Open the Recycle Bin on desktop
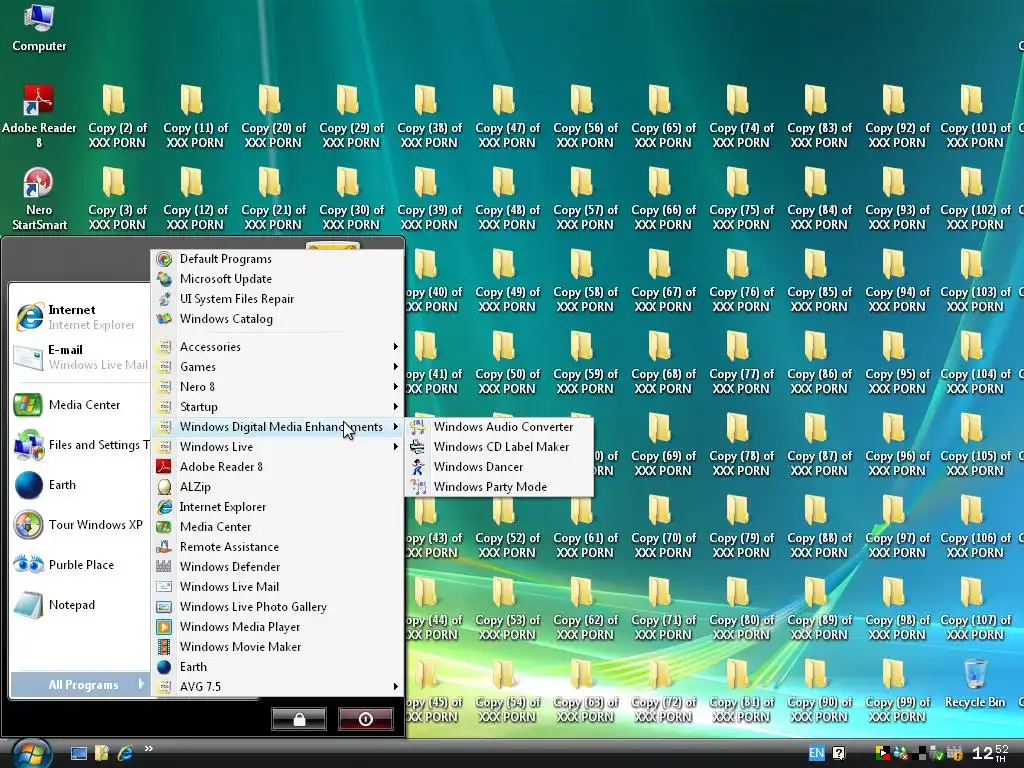 (975, 684)
